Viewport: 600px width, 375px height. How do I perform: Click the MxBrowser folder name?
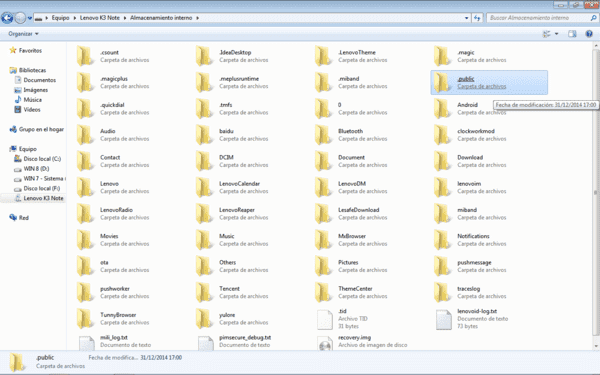pos(352,236)
